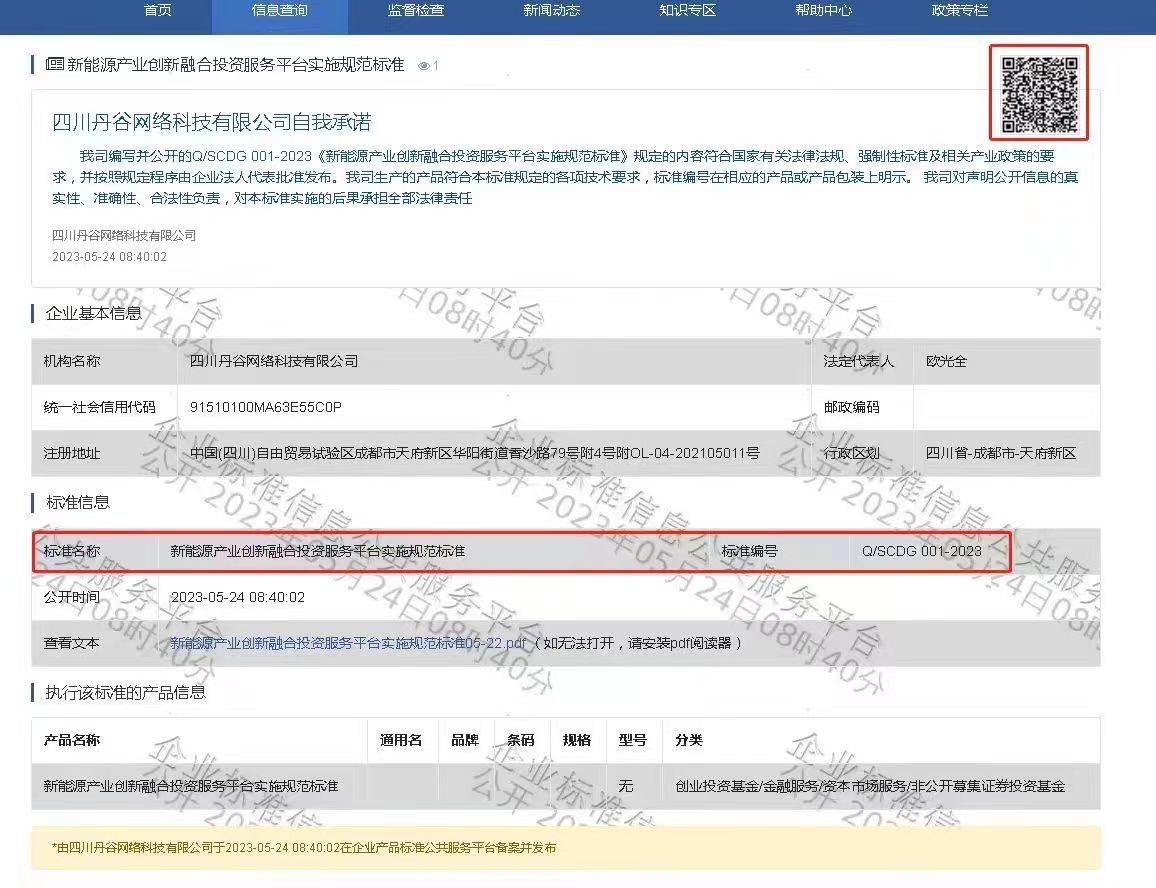Open the 首页 navigation tab
The image size is (1156, 888).
[x=158, y=10]
